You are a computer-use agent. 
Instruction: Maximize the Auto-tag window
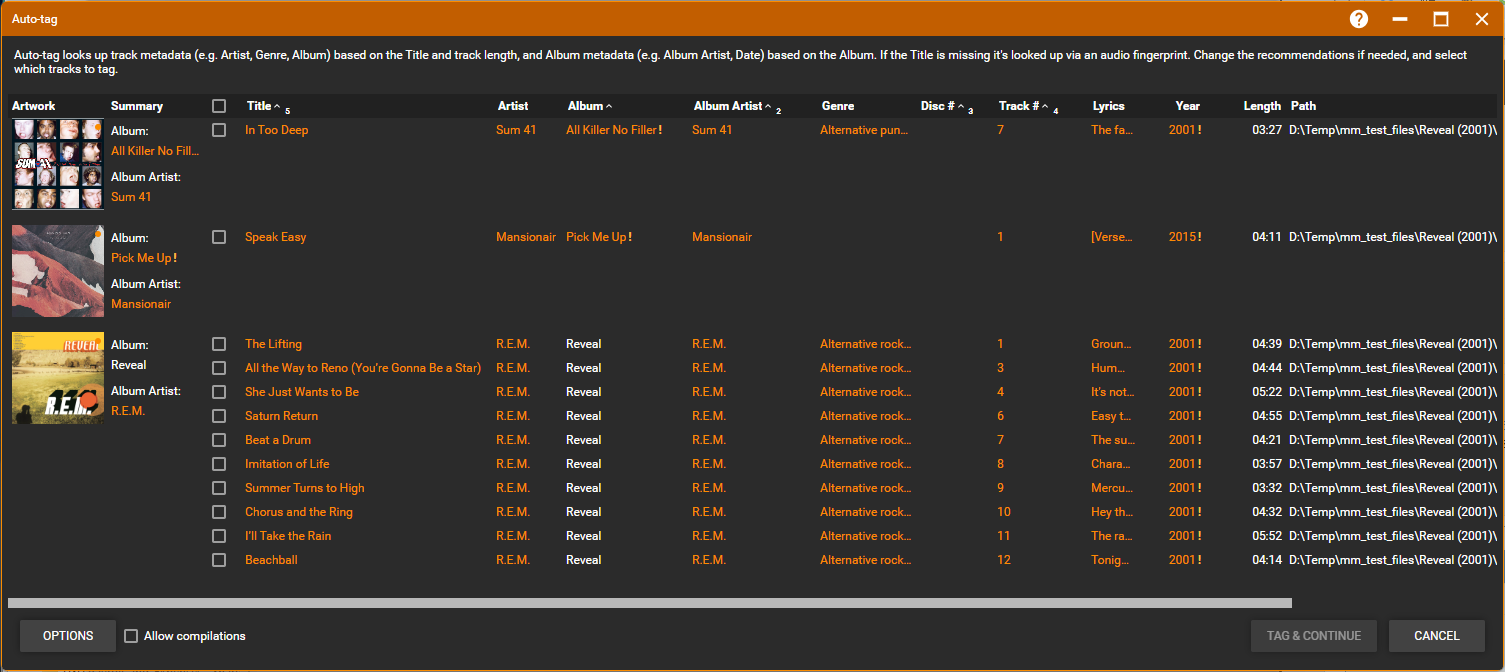[1441, 19]
